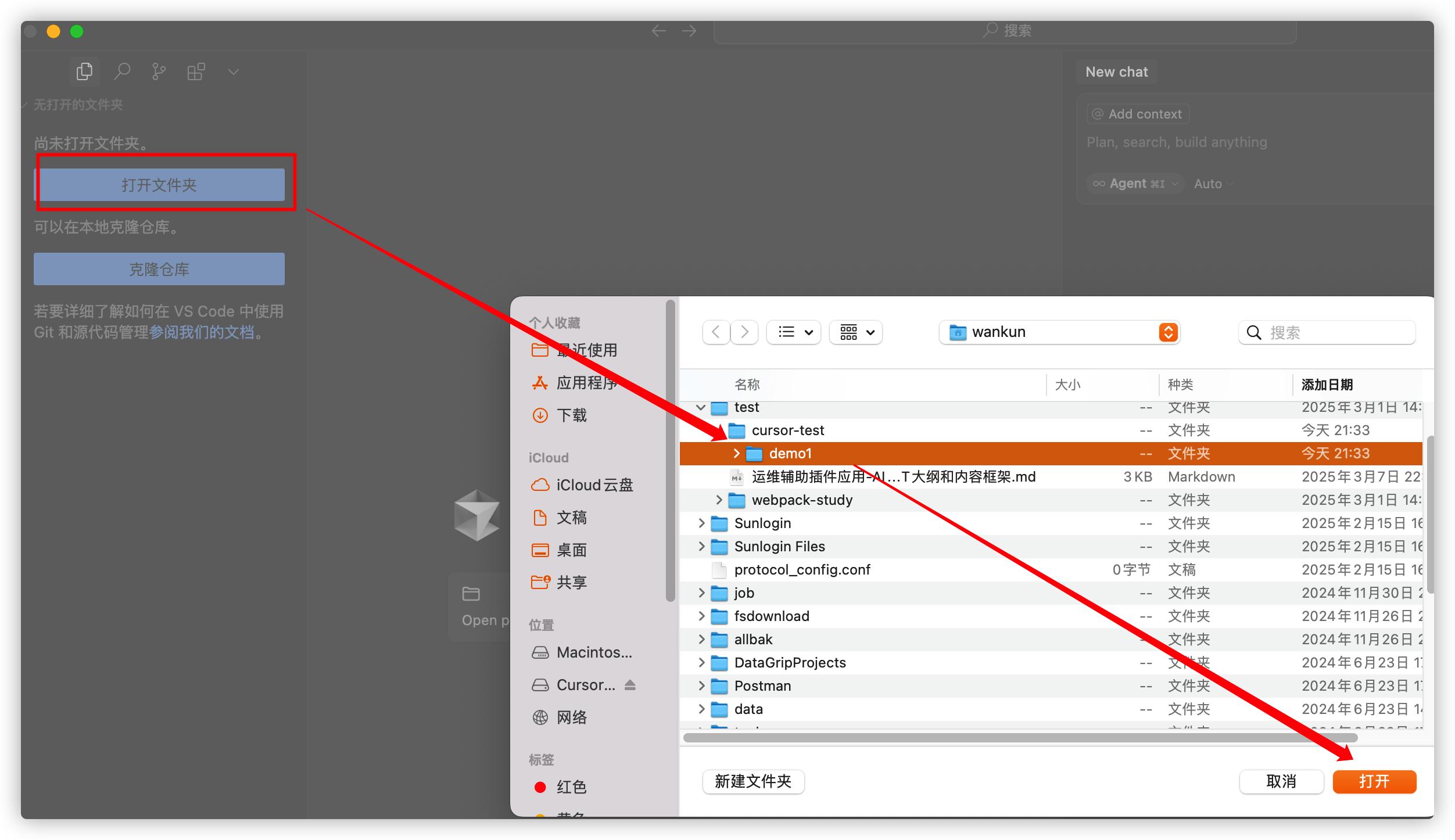Click the 克隆仓库 button
Image resolution: width=1455 pixels, height=840 pixels.
159,268
